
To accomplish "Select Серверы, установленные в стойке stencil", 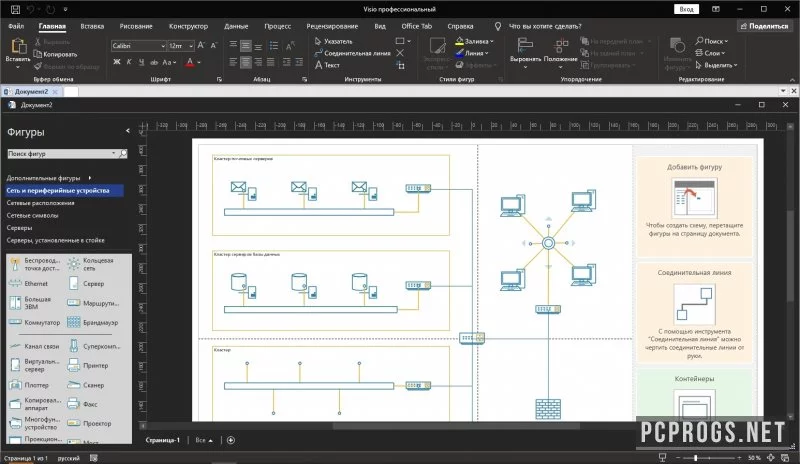I will click(56, 240).
